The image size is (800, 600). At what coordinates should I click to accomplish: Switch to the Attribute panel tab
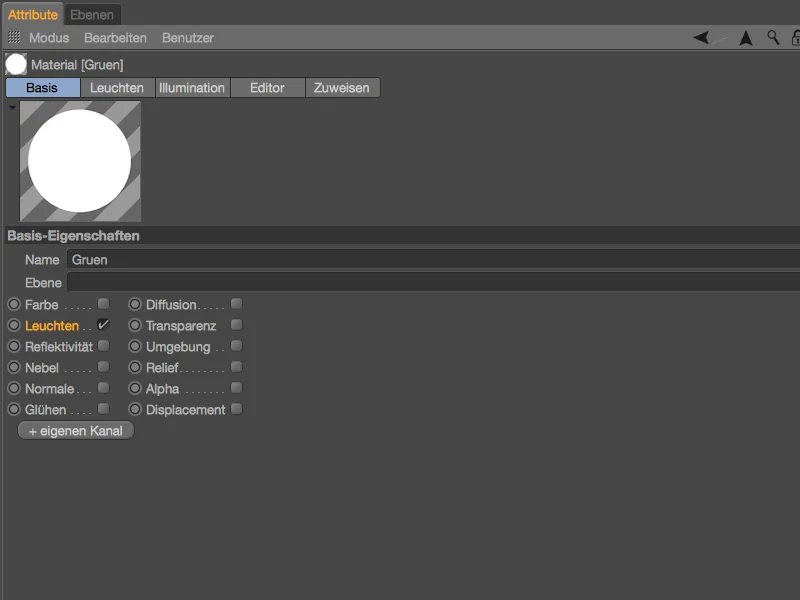[33, 15]
